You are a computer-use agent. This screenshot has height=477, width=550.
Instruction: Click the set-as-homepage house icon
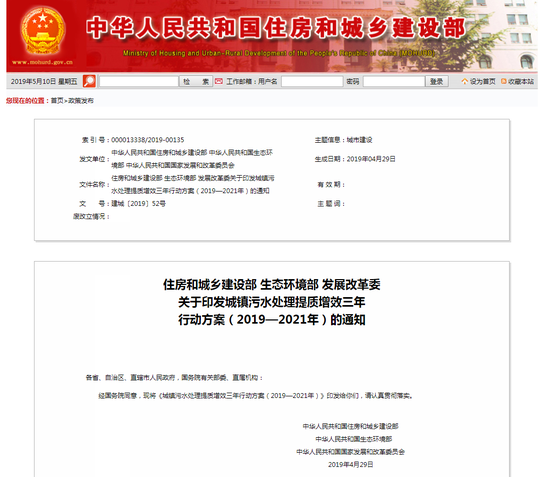465,81
